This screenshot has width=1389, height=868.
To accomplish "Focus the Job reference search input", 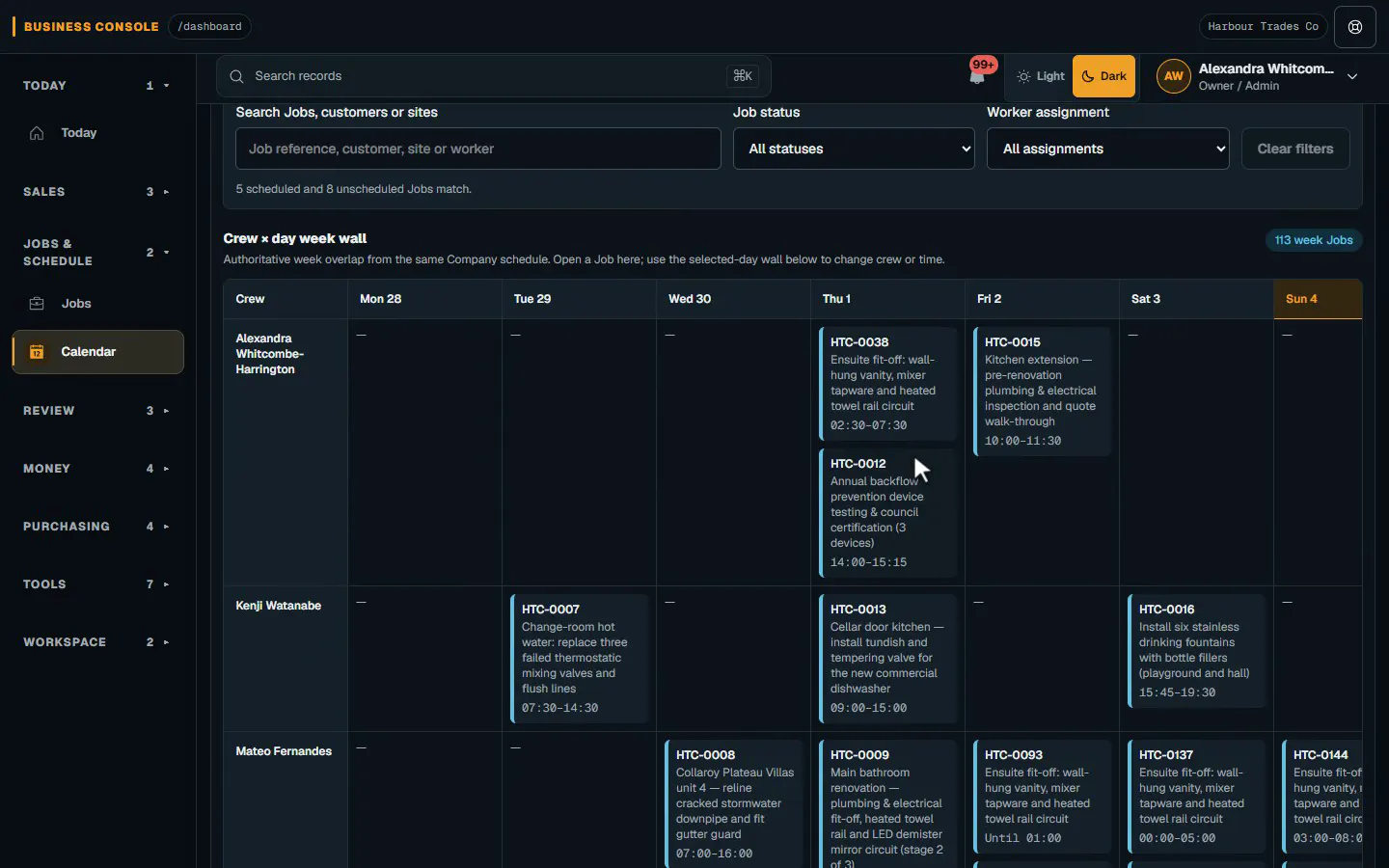I will [x=477, y=149].
